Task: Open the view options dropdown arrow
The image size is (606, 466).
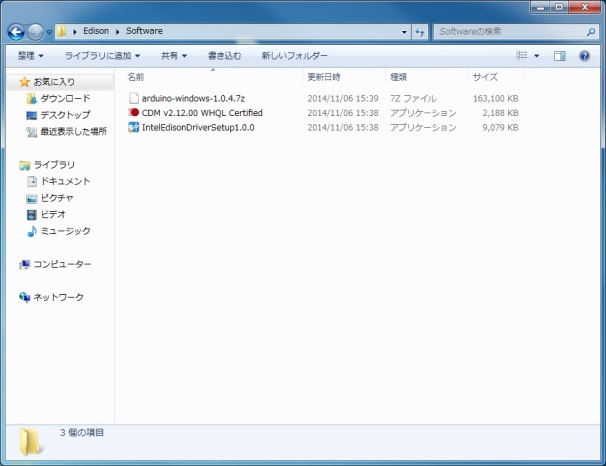Action: 536,56
